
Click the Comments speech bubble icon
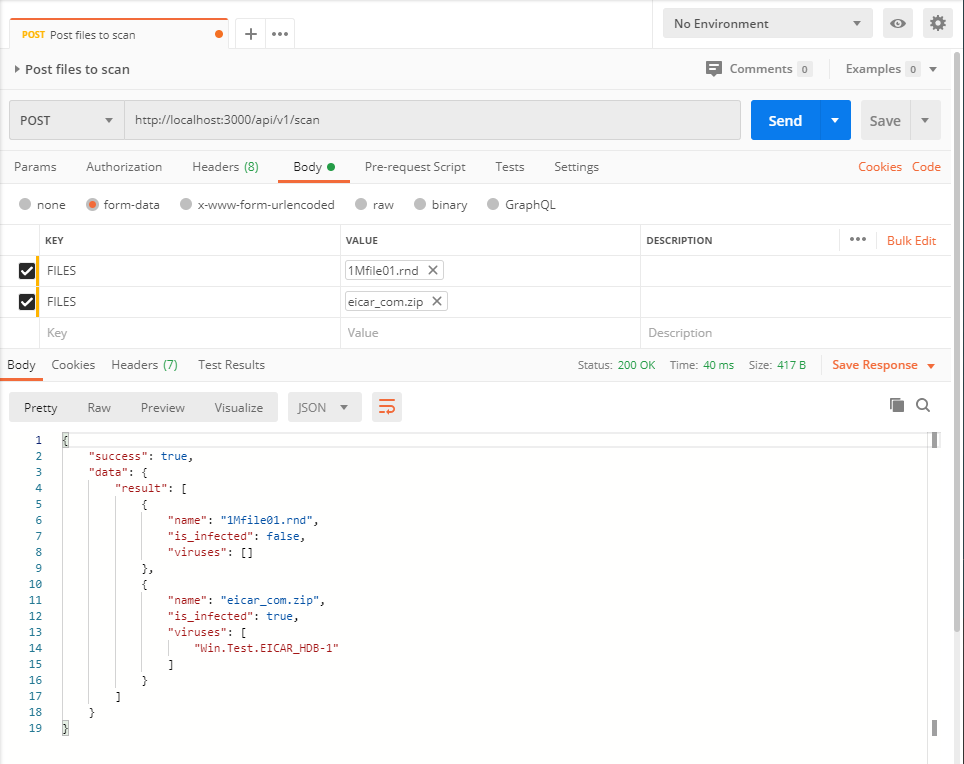tap(714, 69)
